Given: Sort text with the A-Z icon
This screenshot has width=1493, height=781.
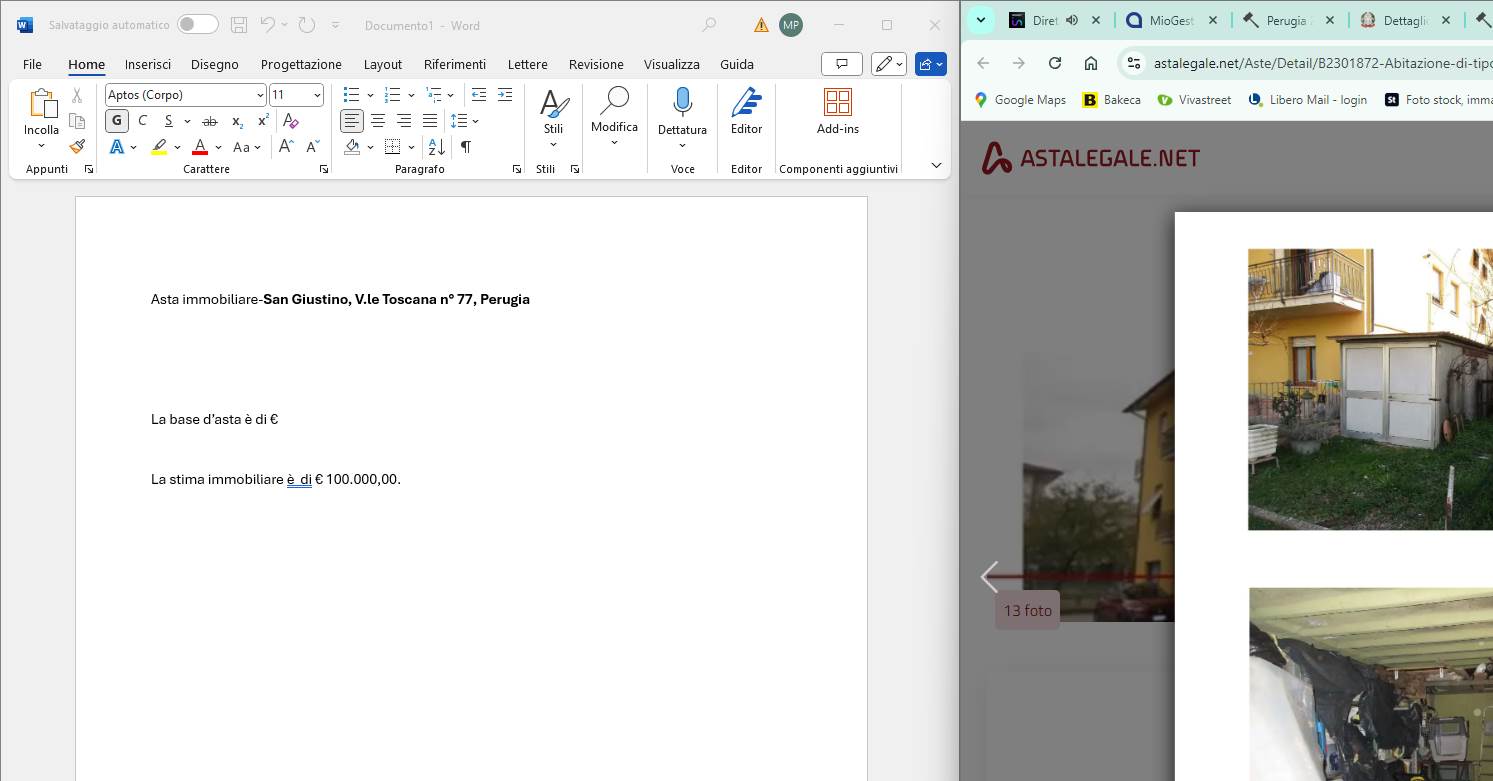Looking at the screenshot, I should [x=437, y=147].
